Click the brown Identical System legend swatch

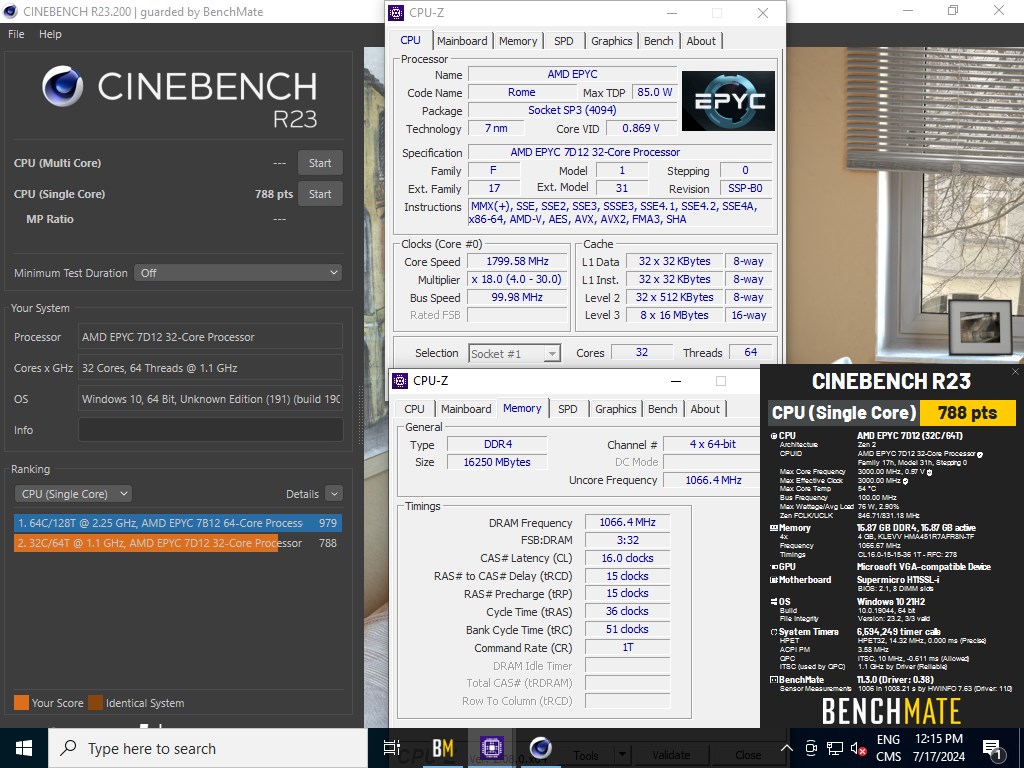[96, 703]
